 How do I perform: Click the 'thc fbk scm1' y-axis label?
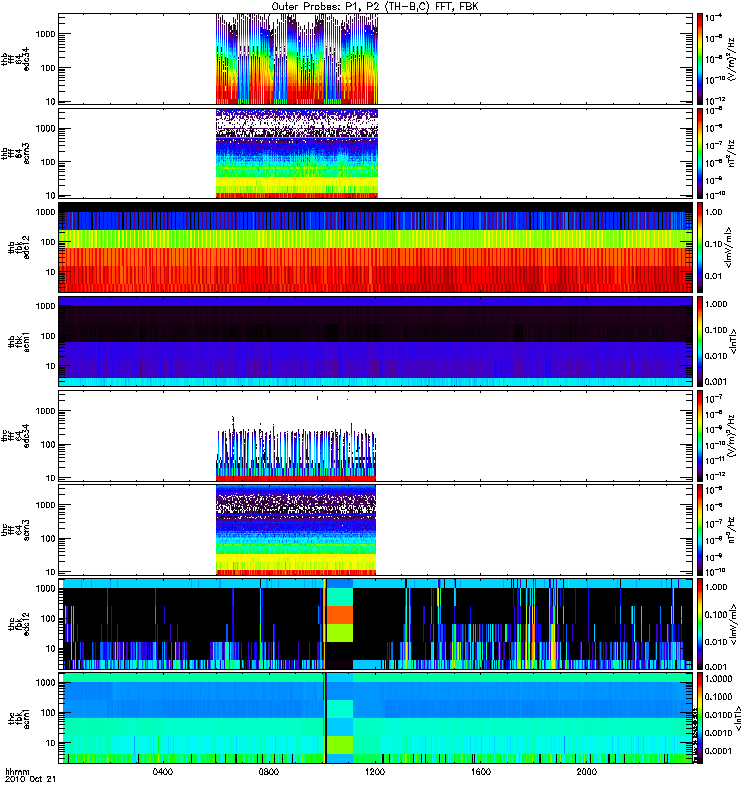[x=19, y=719]
